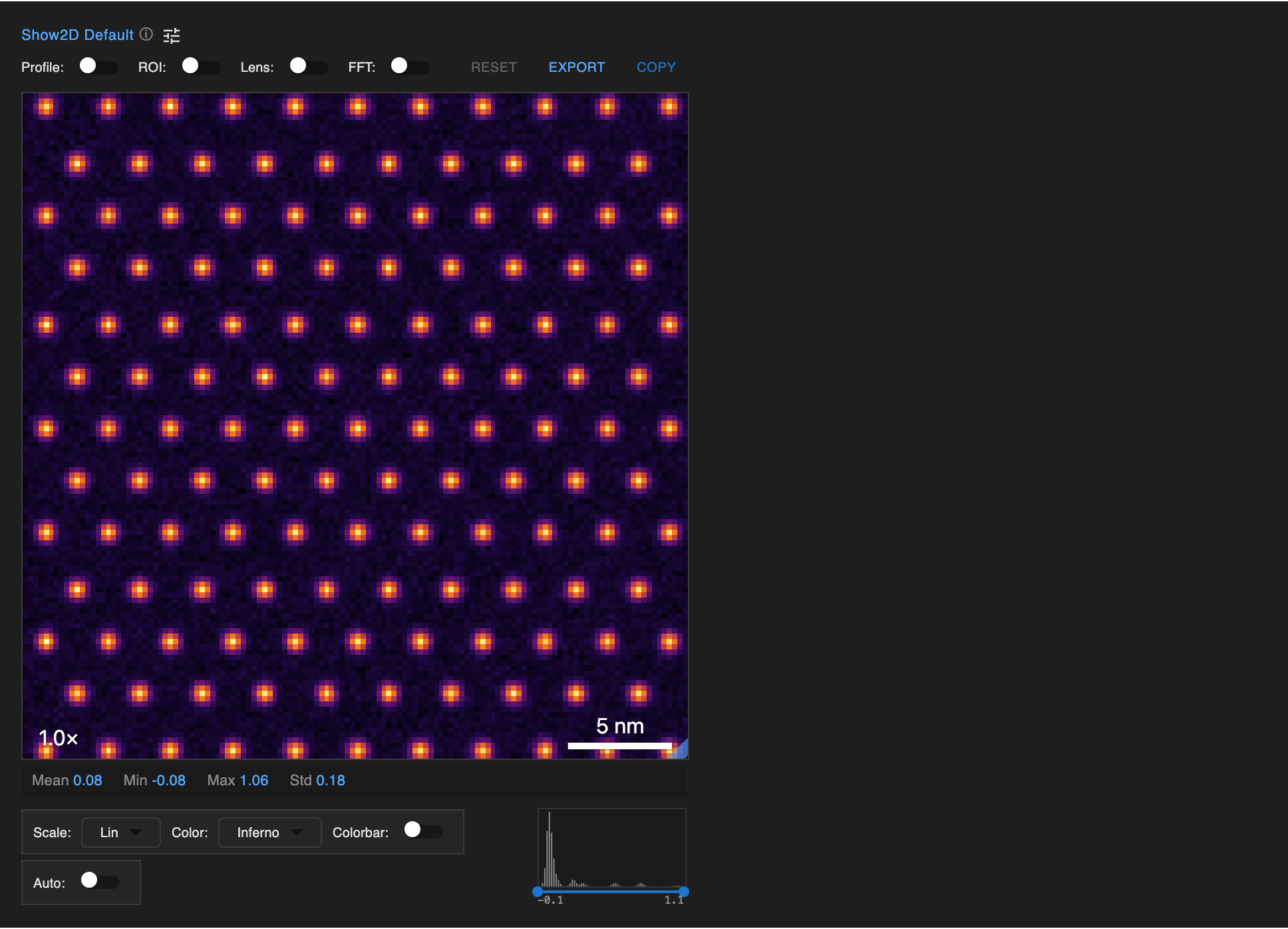Copy the image using COPY
This screenshot has height=929, width=1288.
655,67
